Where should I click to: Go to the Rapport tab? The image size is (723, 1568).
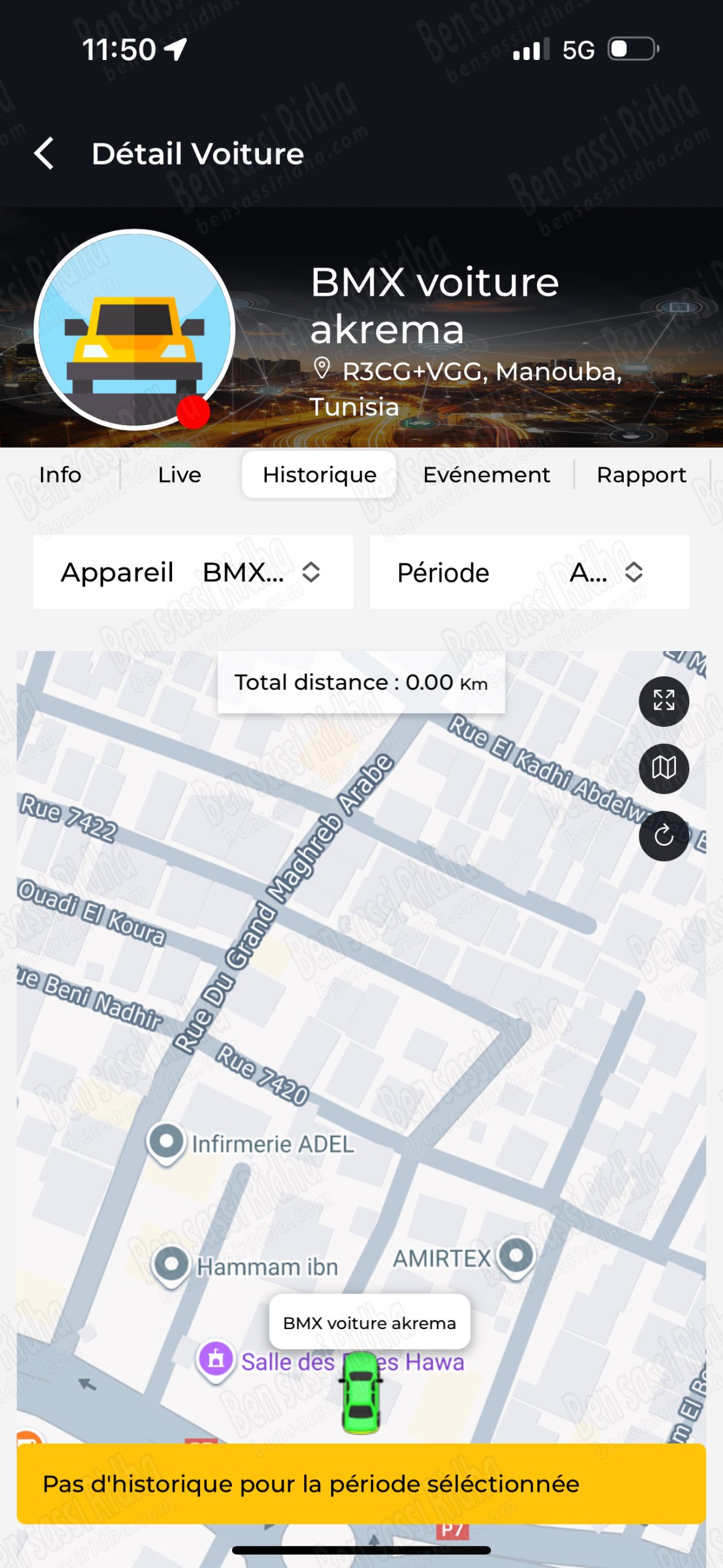(x=641, y=475)
